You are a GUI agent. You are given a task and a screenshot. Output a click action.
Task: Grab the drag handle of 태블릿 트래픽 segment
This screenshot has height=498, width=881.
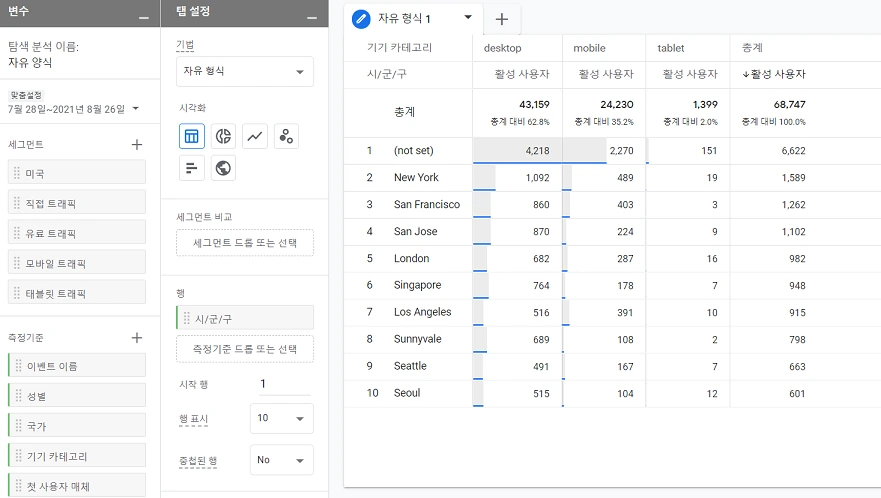point(17,292)
